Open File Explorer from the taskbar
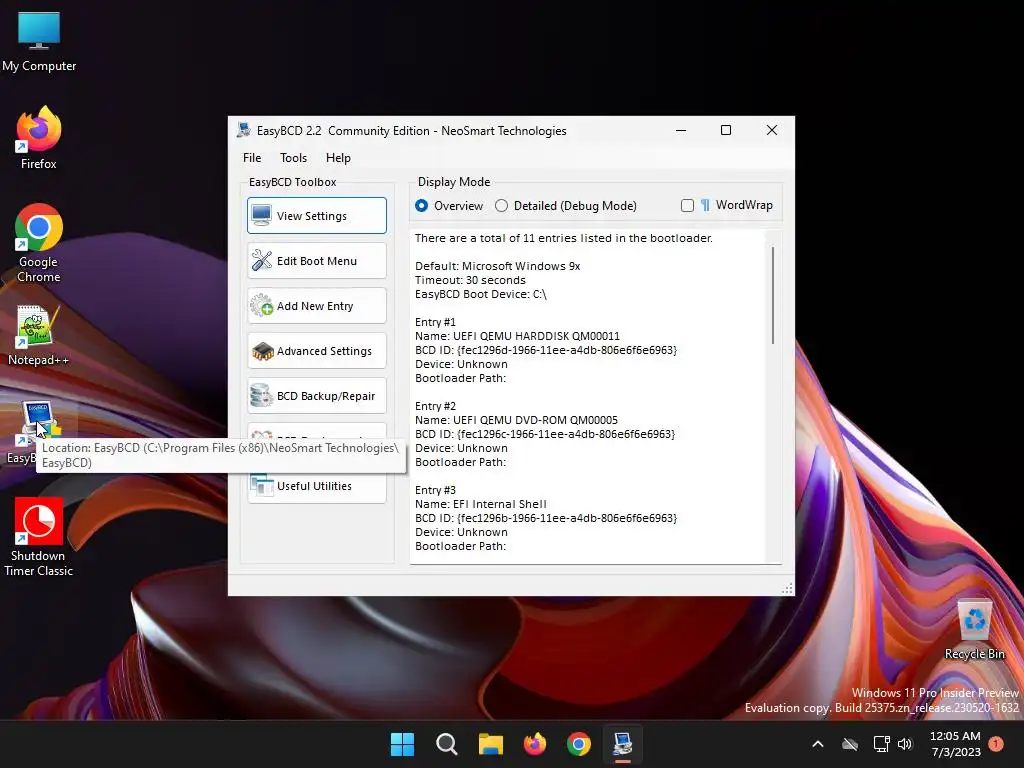Viewport: 1024px width, 768px height. click(490, 744)
